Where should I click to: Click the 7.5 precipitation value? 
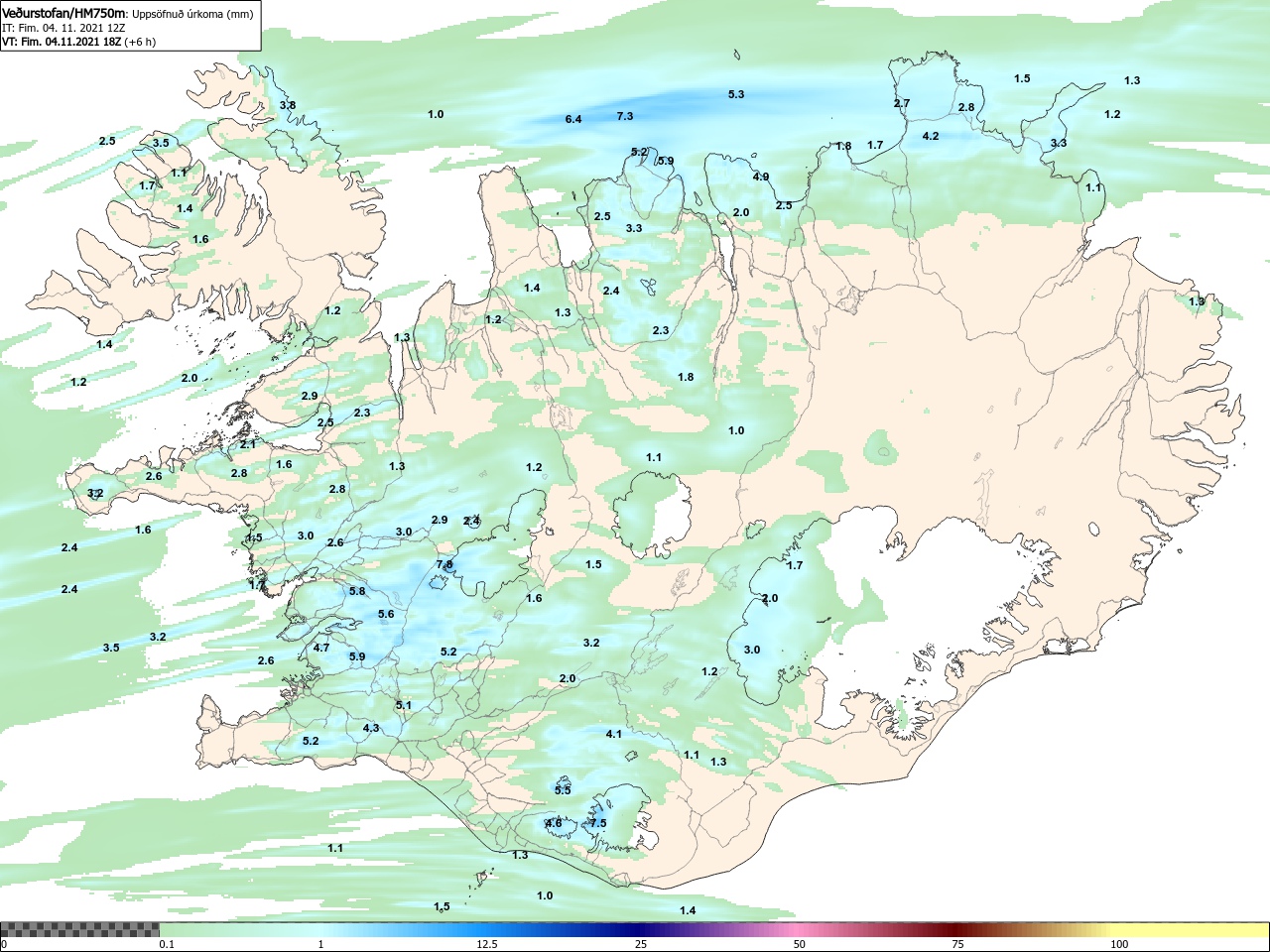[598, 823]
